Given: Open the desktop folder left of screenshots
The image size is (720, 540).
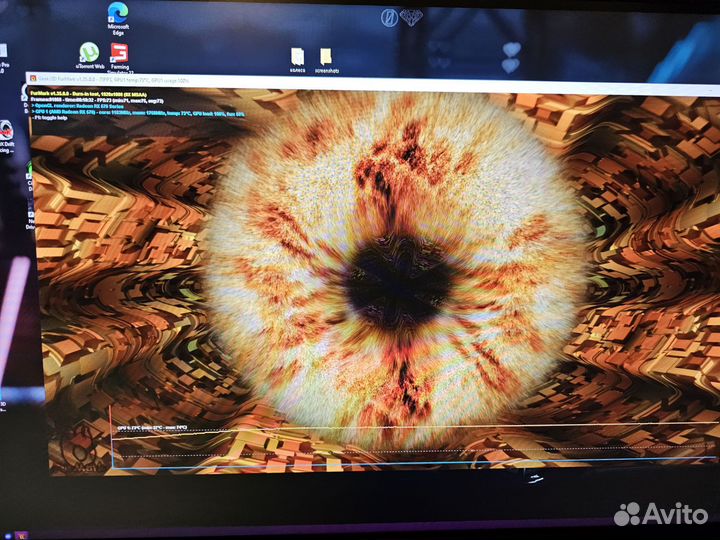Looking at the screenshot, I should (298, 61).
